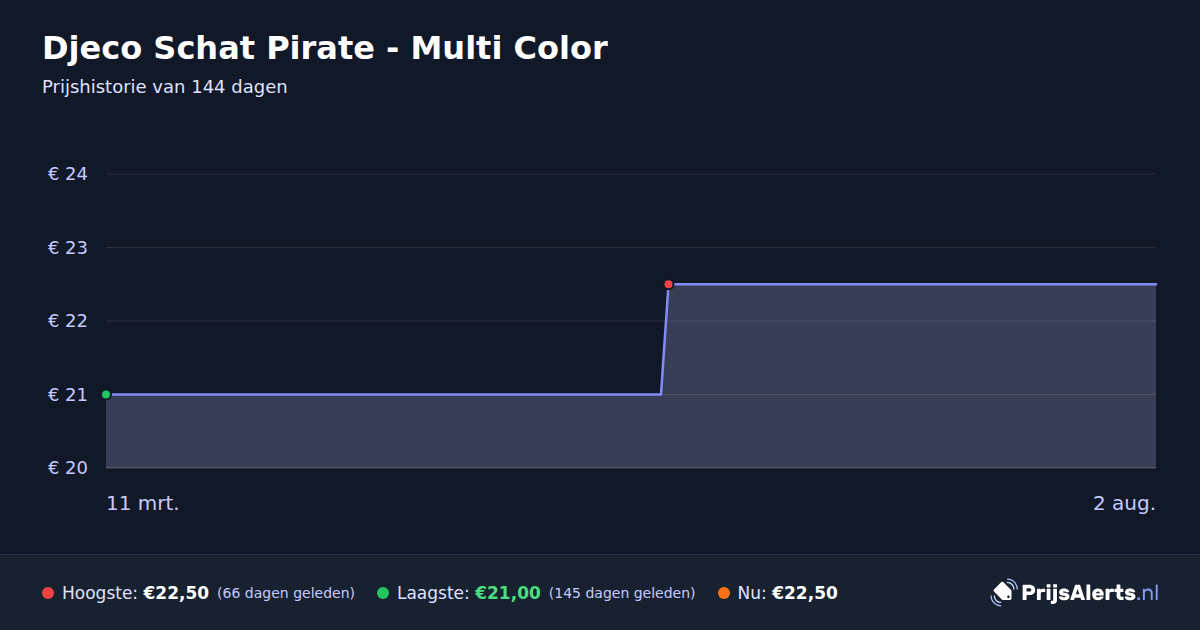Viewport: 1200px width, 630px height.
Task: Click the 145 dagen geleden note
Action: pyautogui.click(x=622, y=593)
